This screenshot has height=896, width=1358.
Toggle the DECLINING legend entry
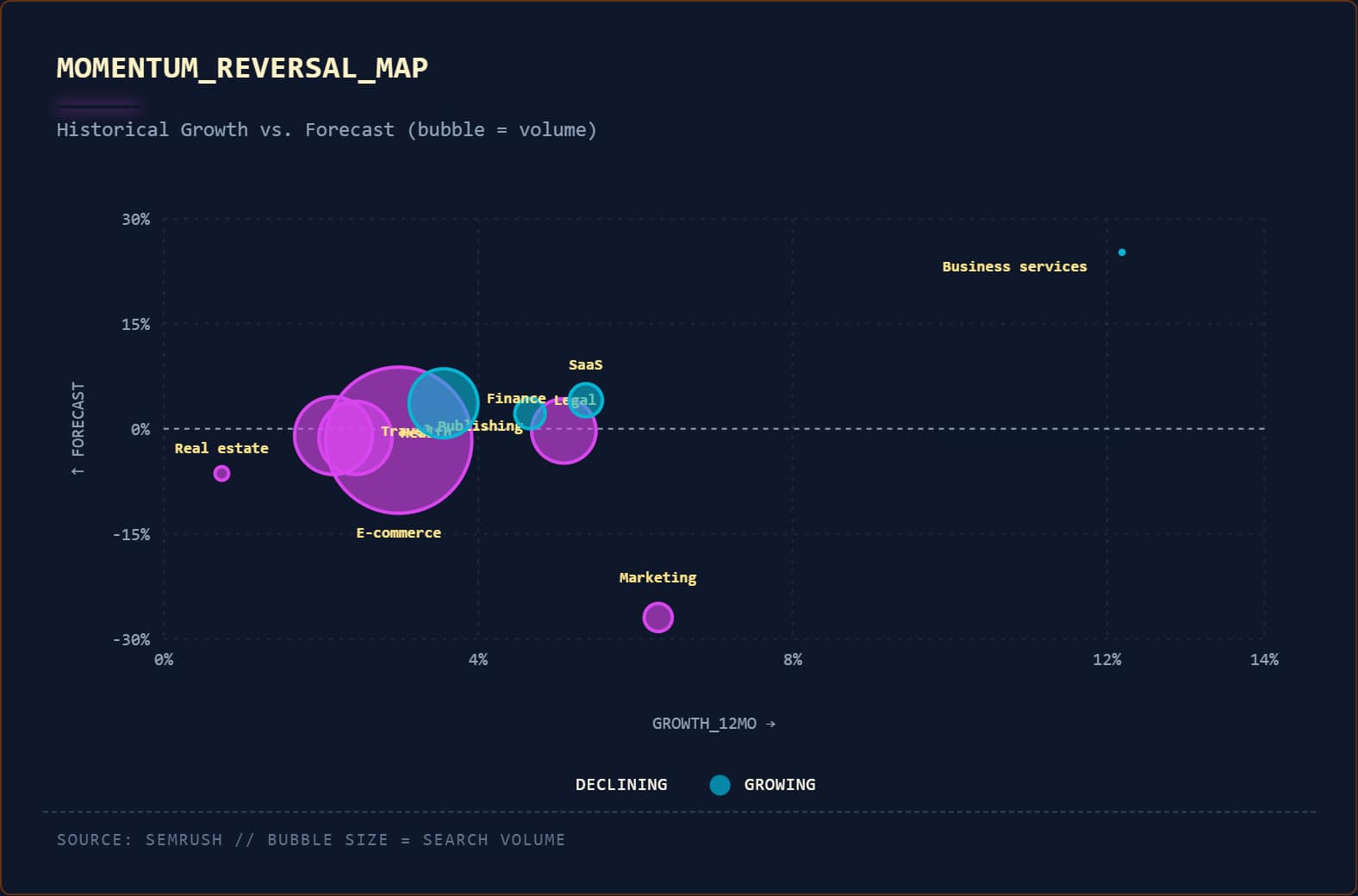pos(621,785)
